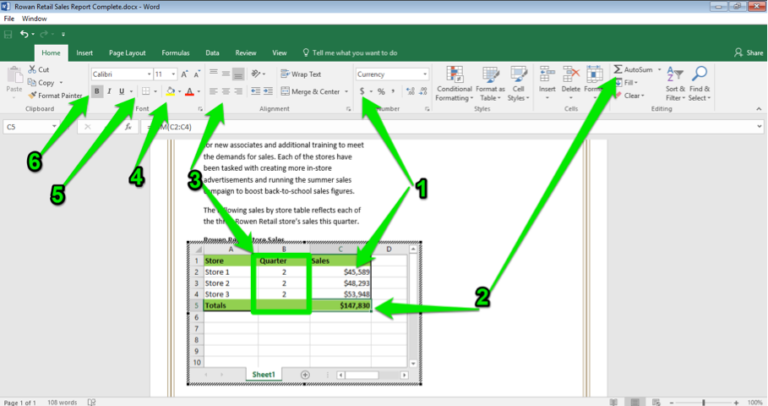Click Increase Decimal icon

tap(410, 91)
